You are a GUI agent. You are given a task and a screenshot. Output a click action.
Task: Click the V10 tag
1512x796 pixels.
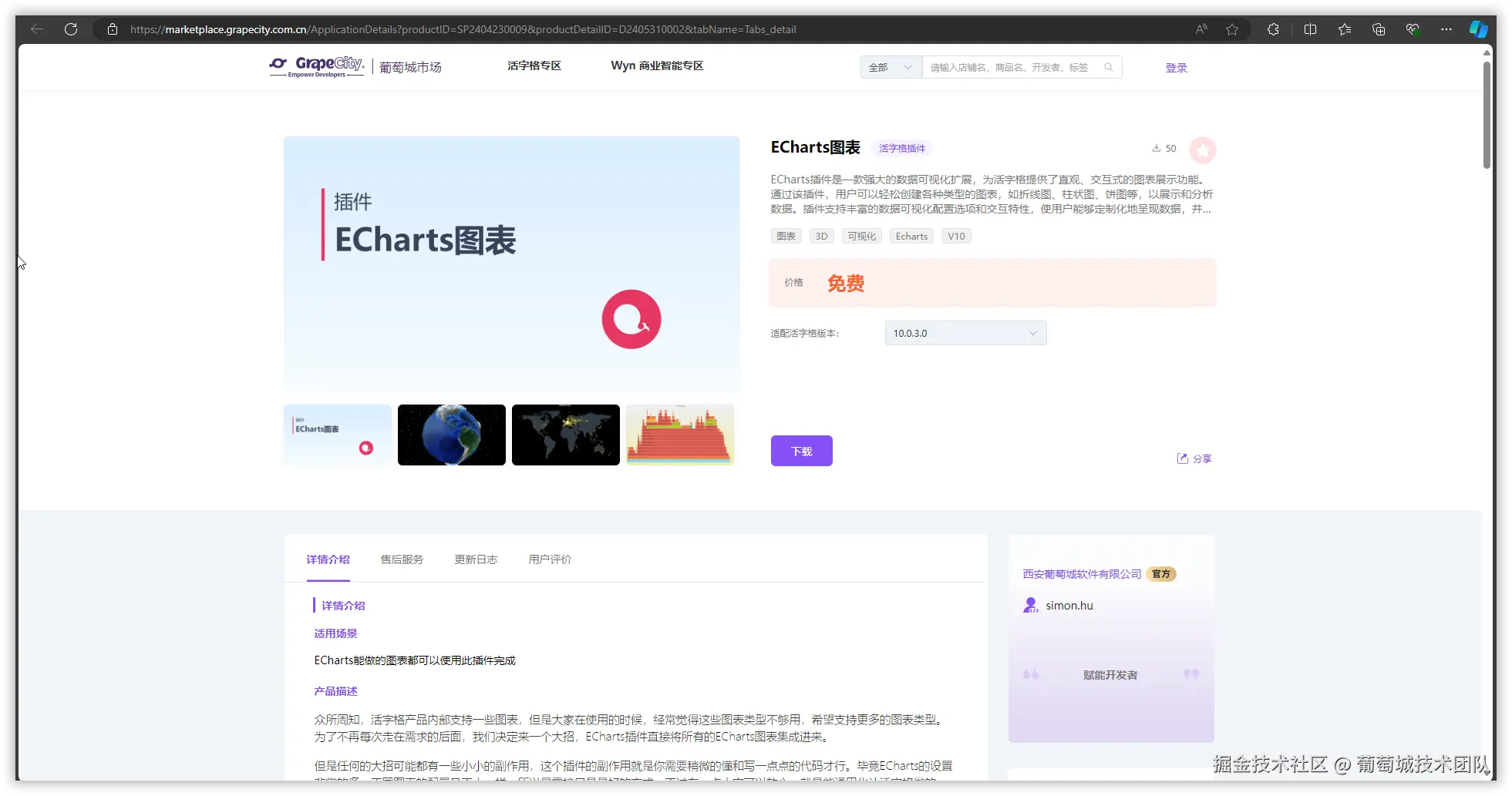point(956,237)
